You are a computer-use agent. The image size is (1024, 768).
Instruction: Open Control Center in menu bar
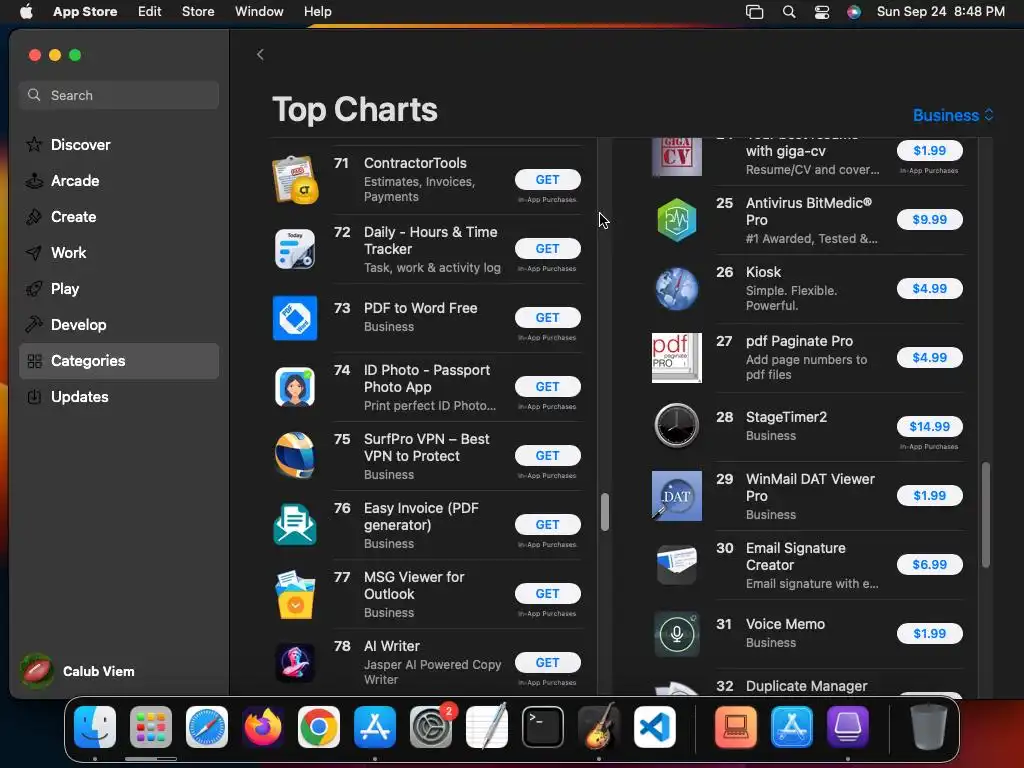[822, 12]
